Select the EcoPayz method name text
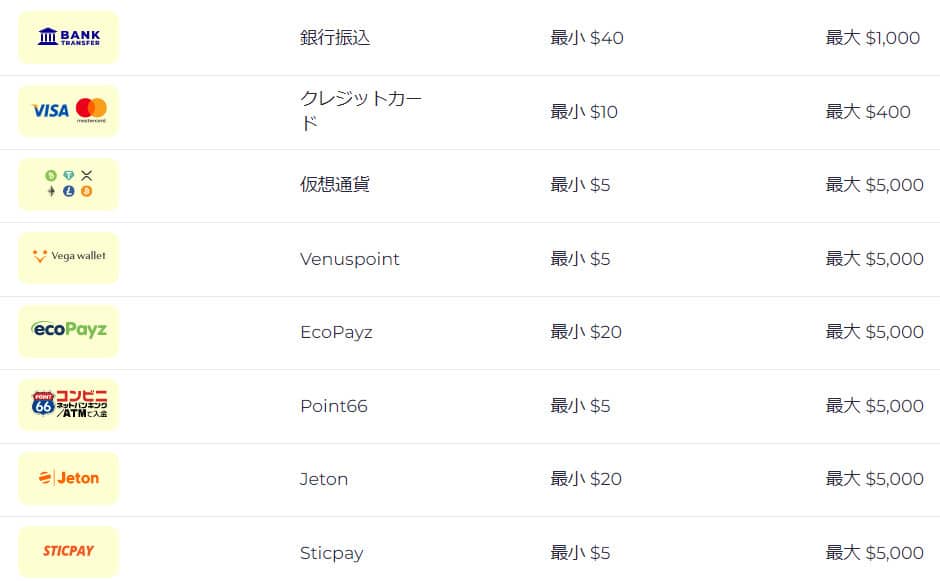Image resolution: width=940 pixels, height=581 pixels. tap(336, 332)
